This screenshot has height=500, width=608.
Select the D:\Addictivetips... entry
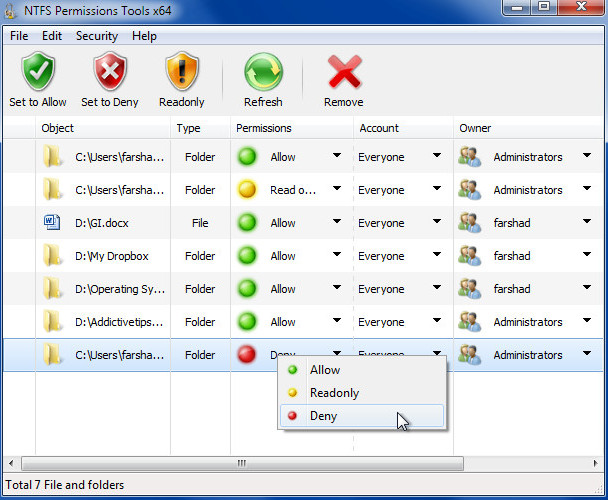119,322
